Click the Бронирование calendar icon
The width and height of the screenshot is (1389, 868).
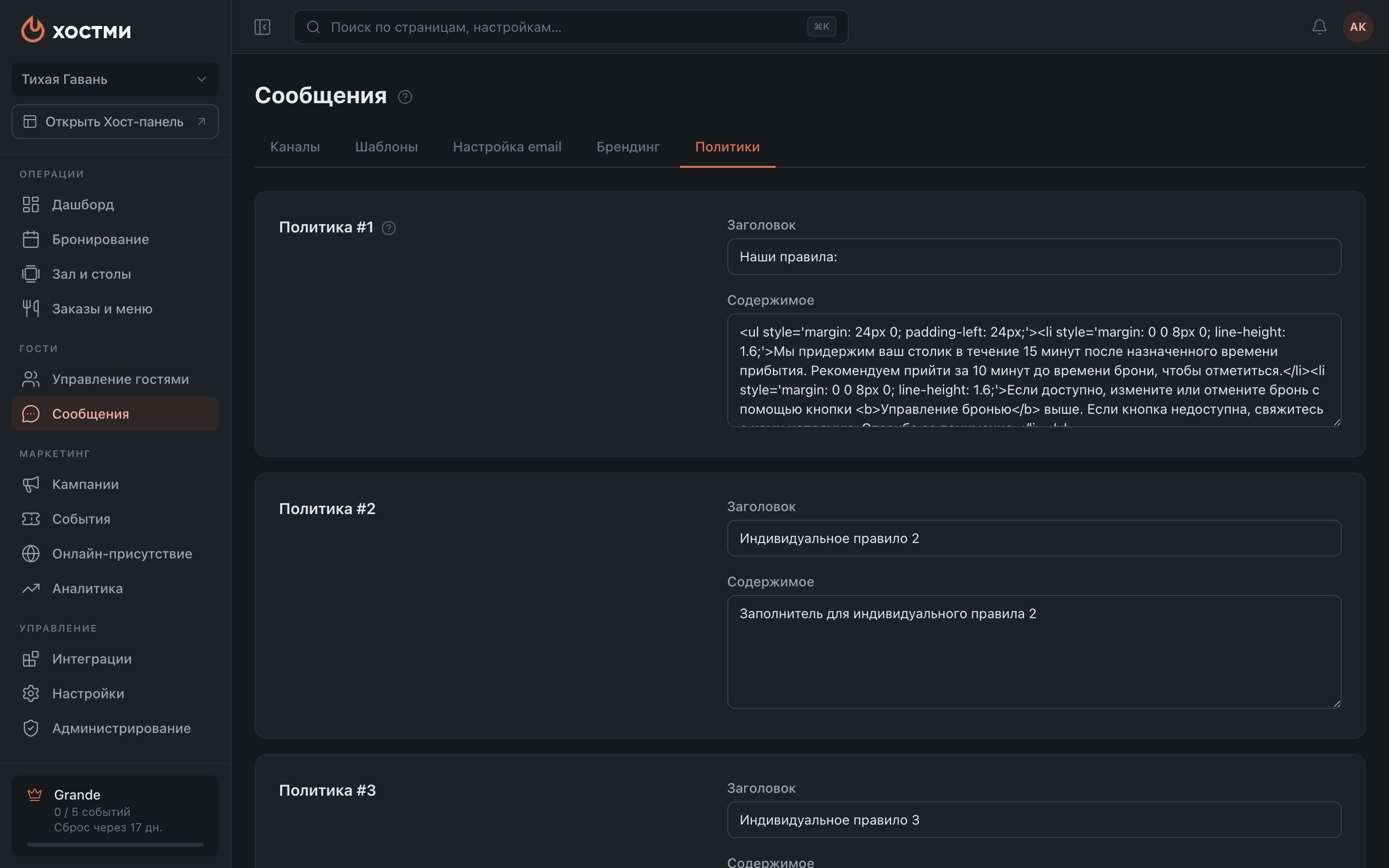pos(31,239)
